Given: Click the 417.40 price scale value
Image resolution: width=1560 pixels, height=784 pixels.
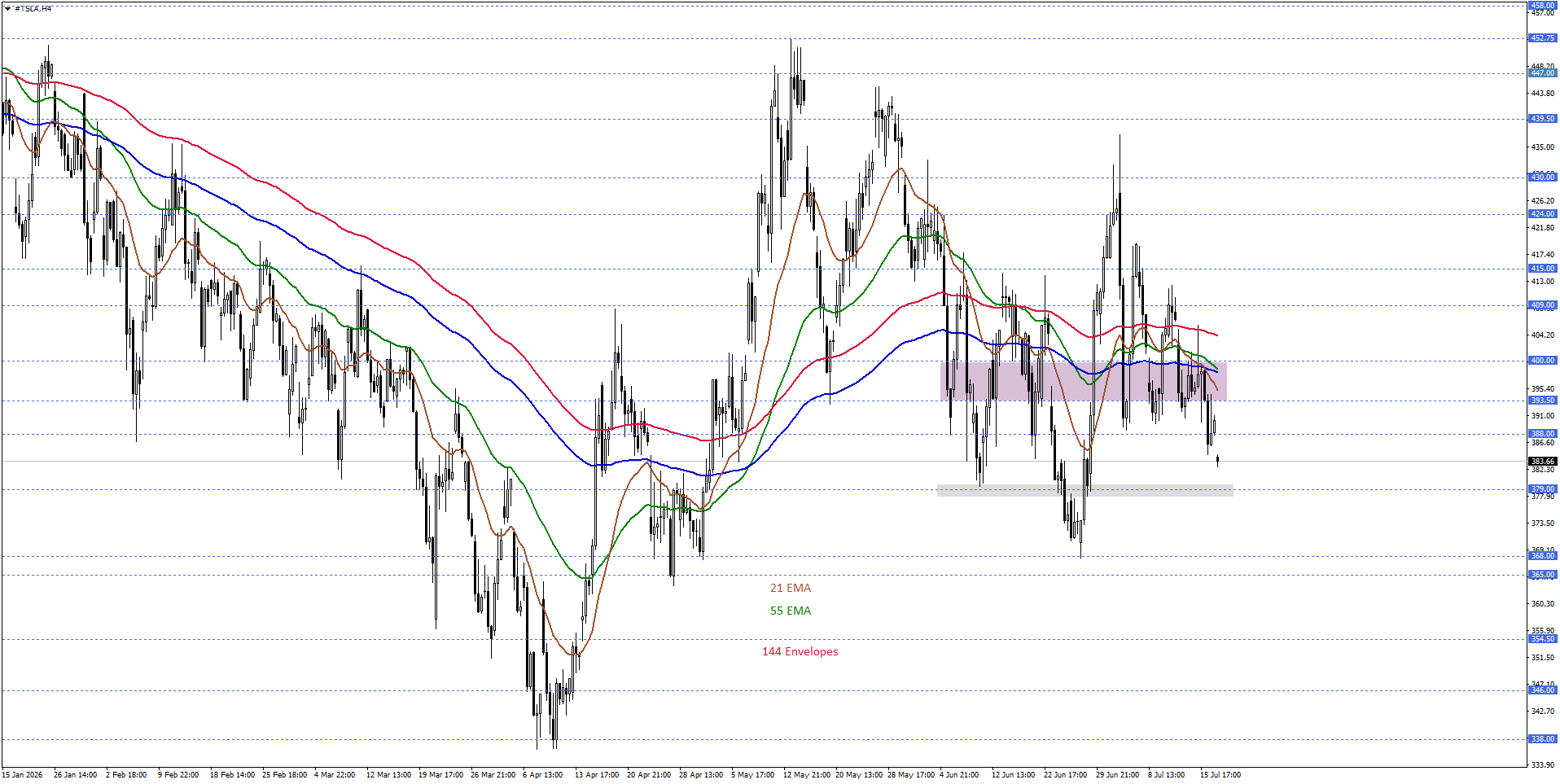Looking at the screenshot, I should [x=1543, y=255].
